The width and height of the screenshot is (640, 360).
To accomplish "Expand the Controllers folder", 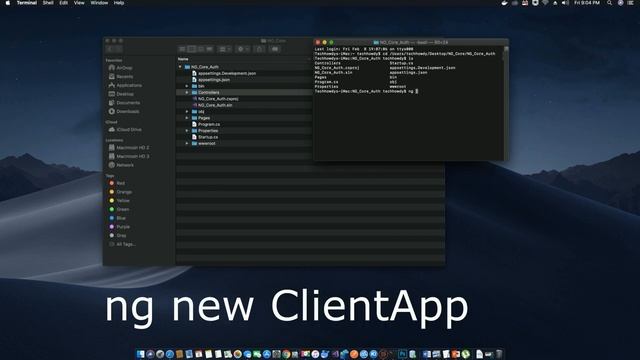I will click(x=187, y=93).
